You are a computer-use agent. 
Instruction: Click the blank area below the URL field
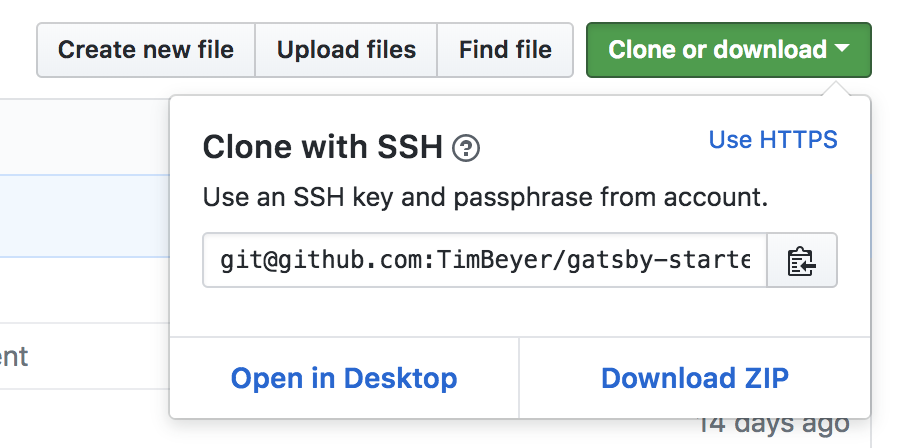(x=519, y=311)
